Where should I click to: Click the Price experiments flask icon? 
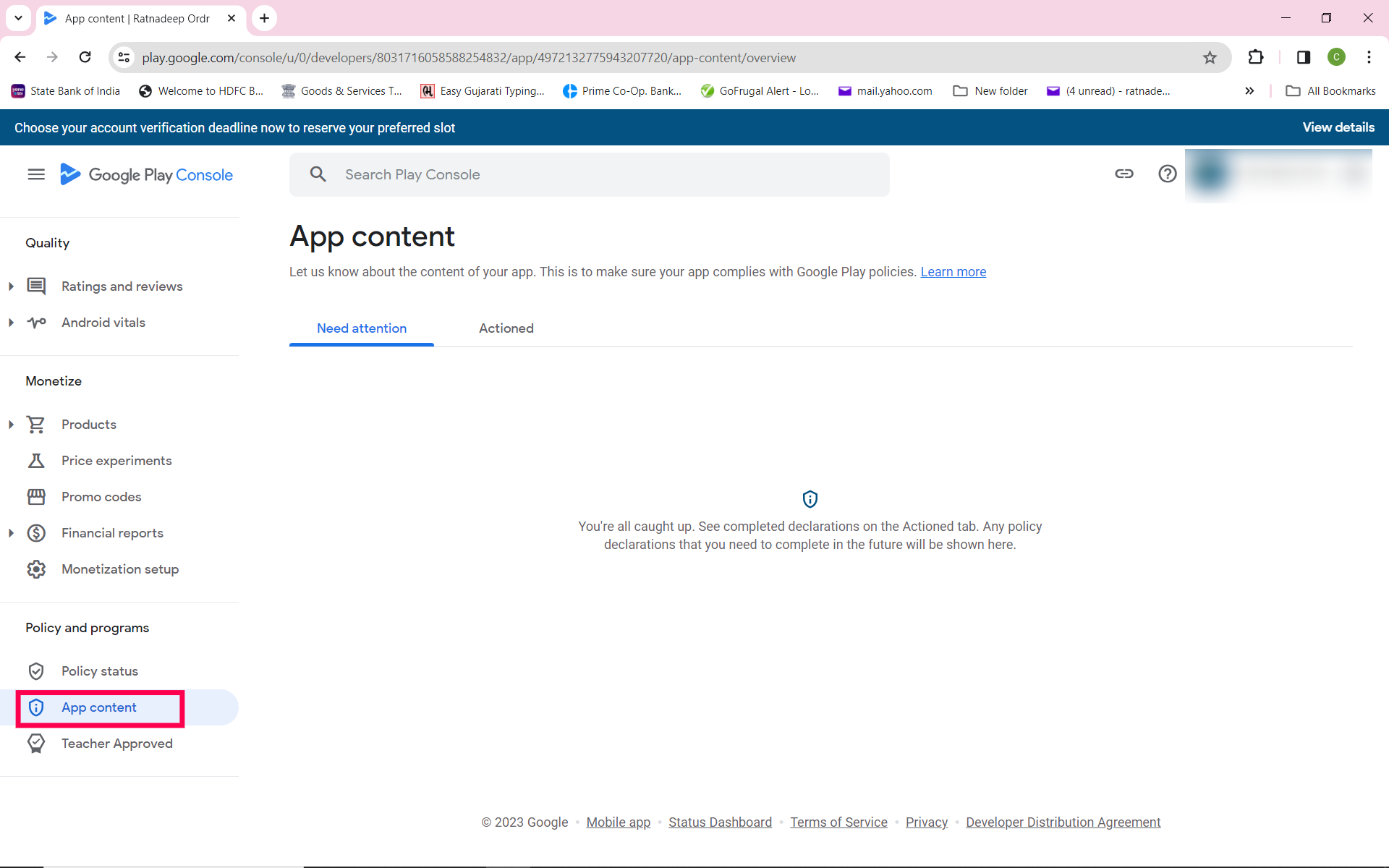(36, 461)
